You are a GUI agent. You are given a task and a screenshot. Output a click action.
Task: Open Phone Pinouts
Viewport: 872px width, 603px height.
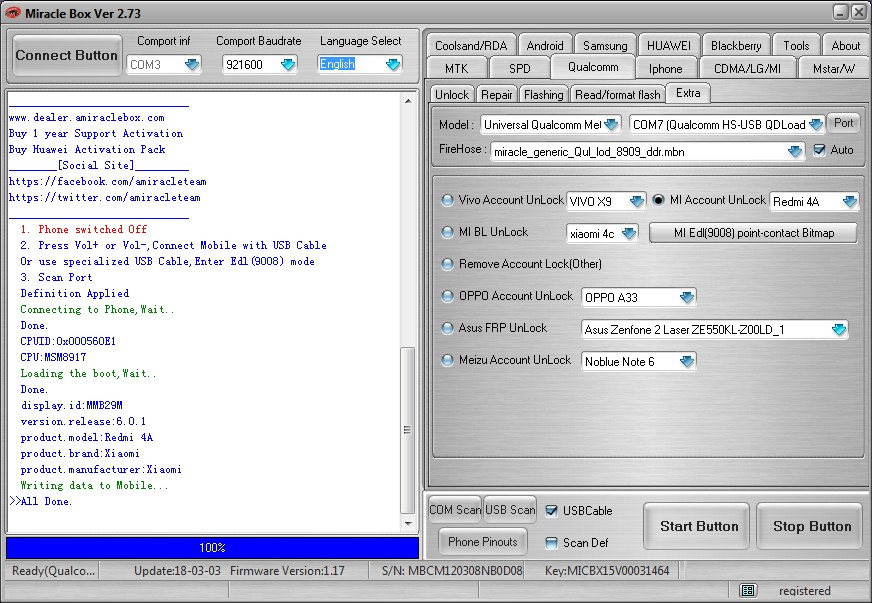[483, 542]
